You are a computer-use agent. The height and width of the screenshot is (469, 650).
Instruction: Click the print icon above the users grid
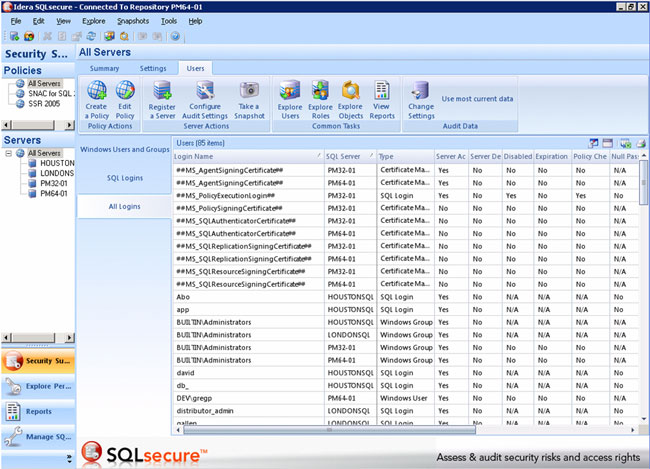(x=641, y=143)
